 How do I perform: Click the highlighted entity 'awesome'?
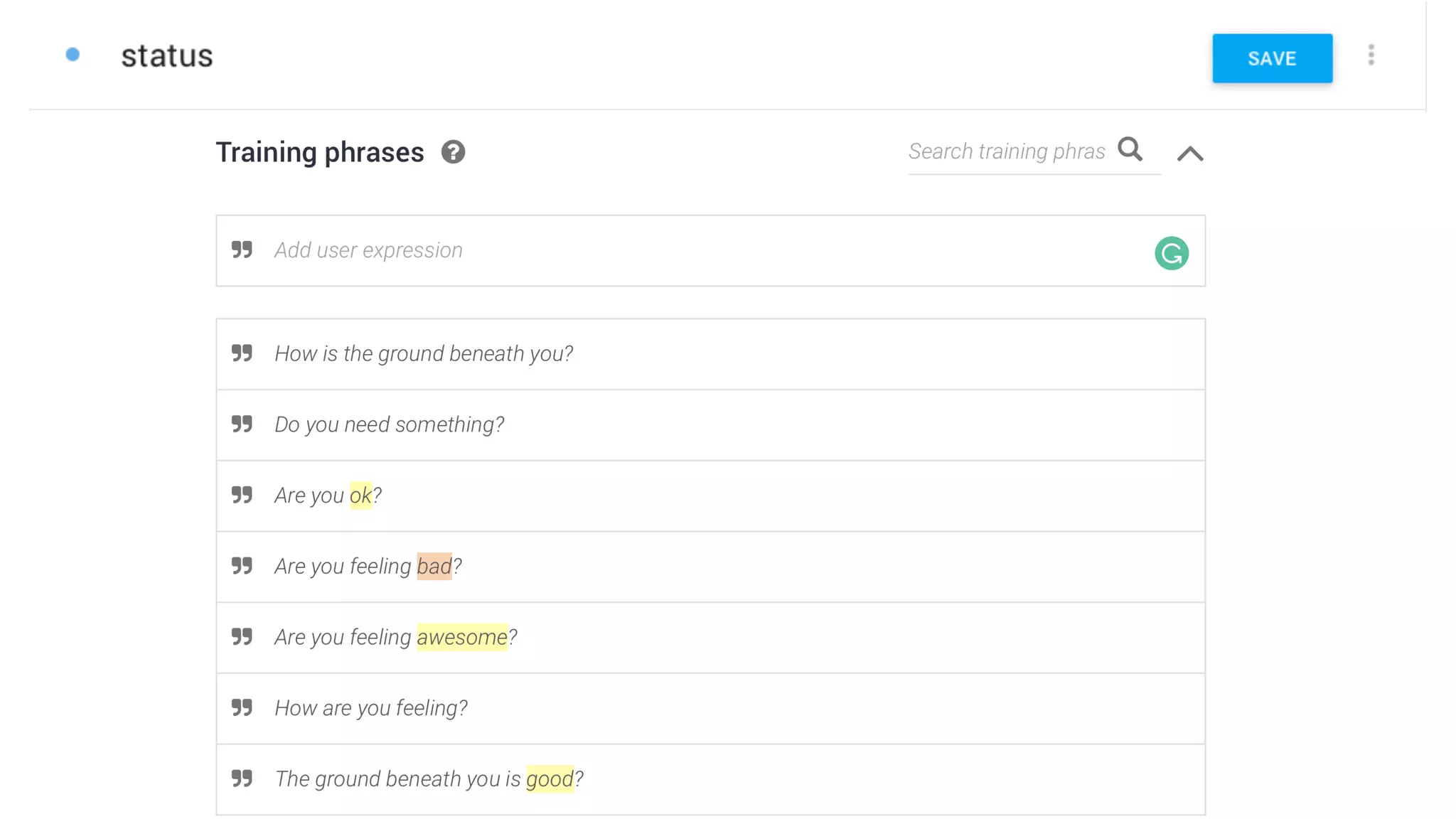point(462,638)
